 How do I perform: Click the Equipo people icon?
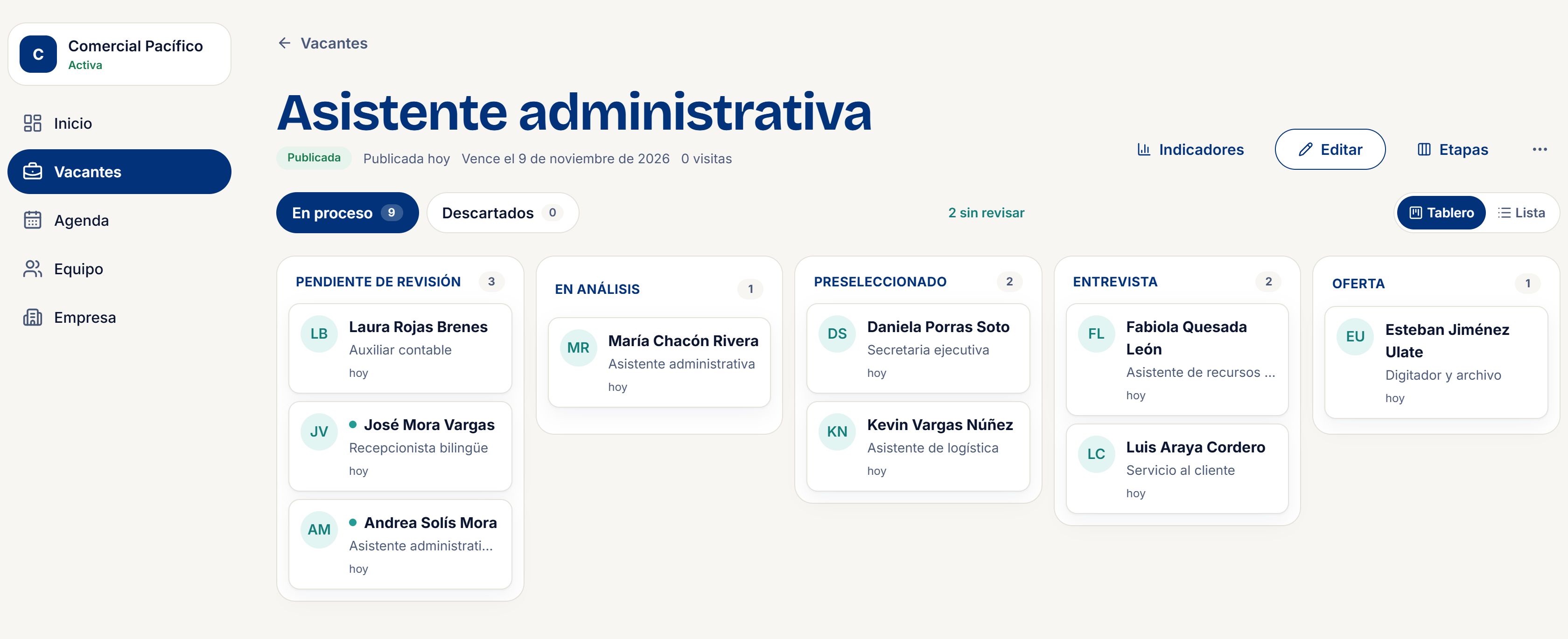[32, 269]
